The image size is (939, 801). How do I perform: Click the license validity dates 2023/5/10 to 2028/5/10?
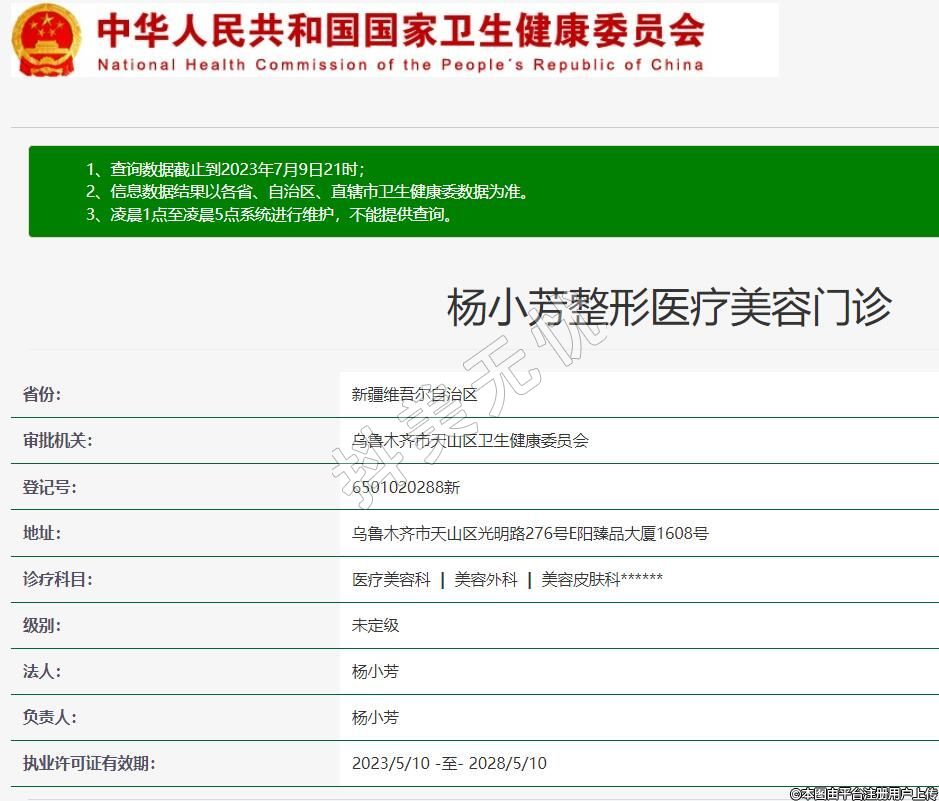(x=449, y=763)
